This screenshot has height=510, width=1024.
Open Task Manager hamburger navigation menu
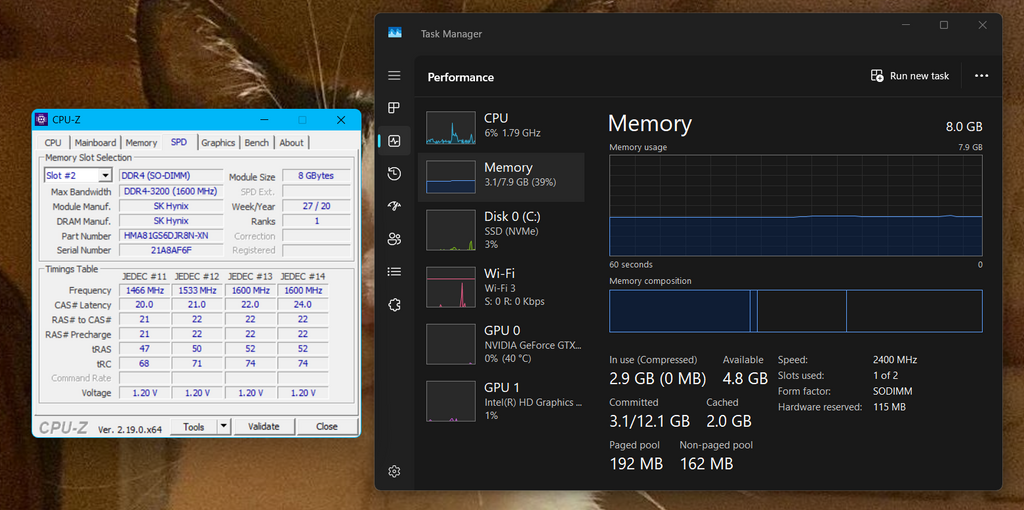pyautogui.click(x=394, y=76)
